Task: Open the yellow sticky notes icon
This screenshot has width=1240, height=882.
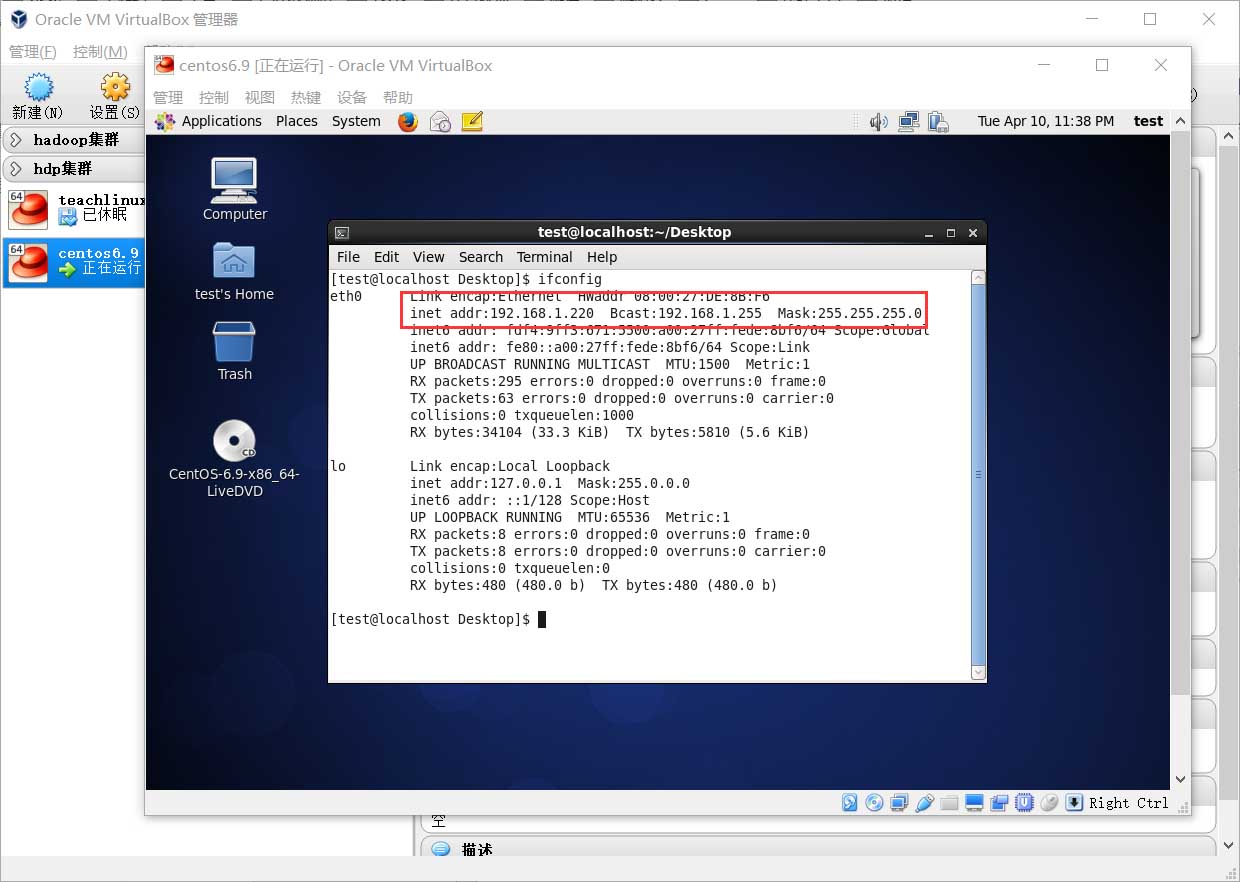Action: [x=472, y=121]
